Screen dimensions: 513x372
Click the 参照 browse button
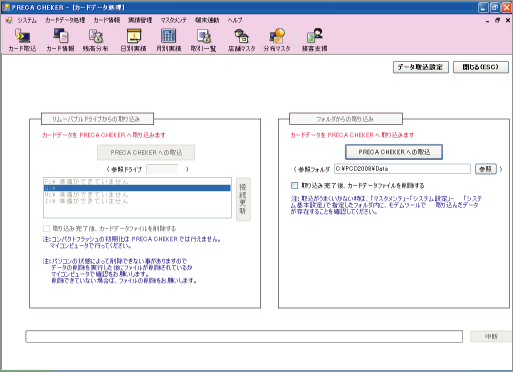pos(486,169)
